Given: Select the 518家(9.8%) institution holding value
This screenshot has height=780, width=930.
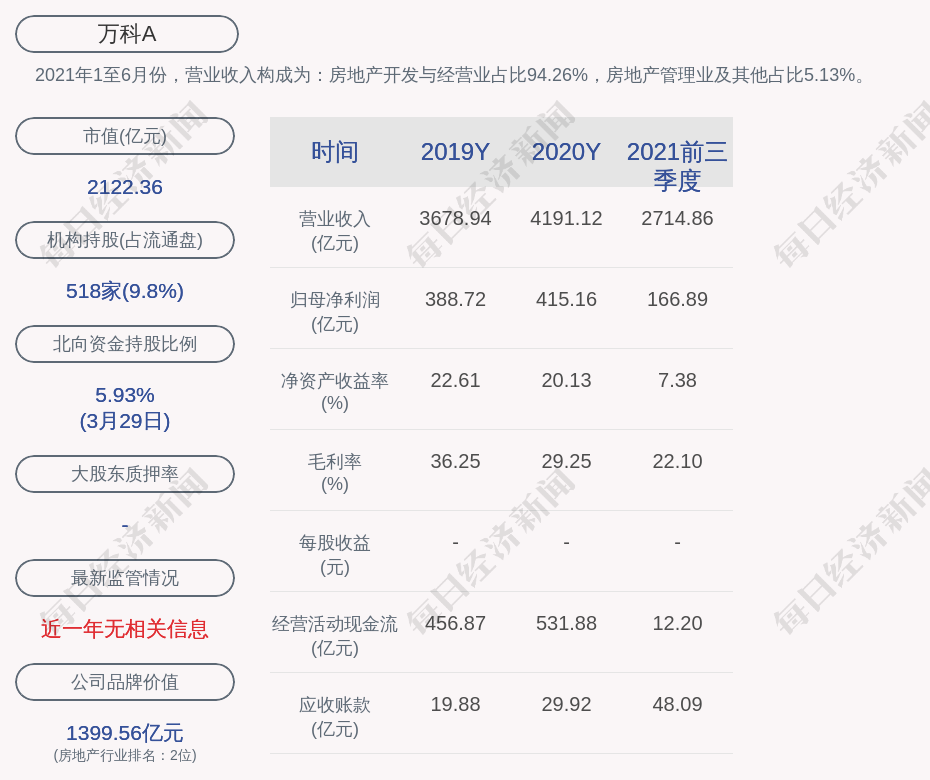Looking at the screenshot, I should click(125, 291).
